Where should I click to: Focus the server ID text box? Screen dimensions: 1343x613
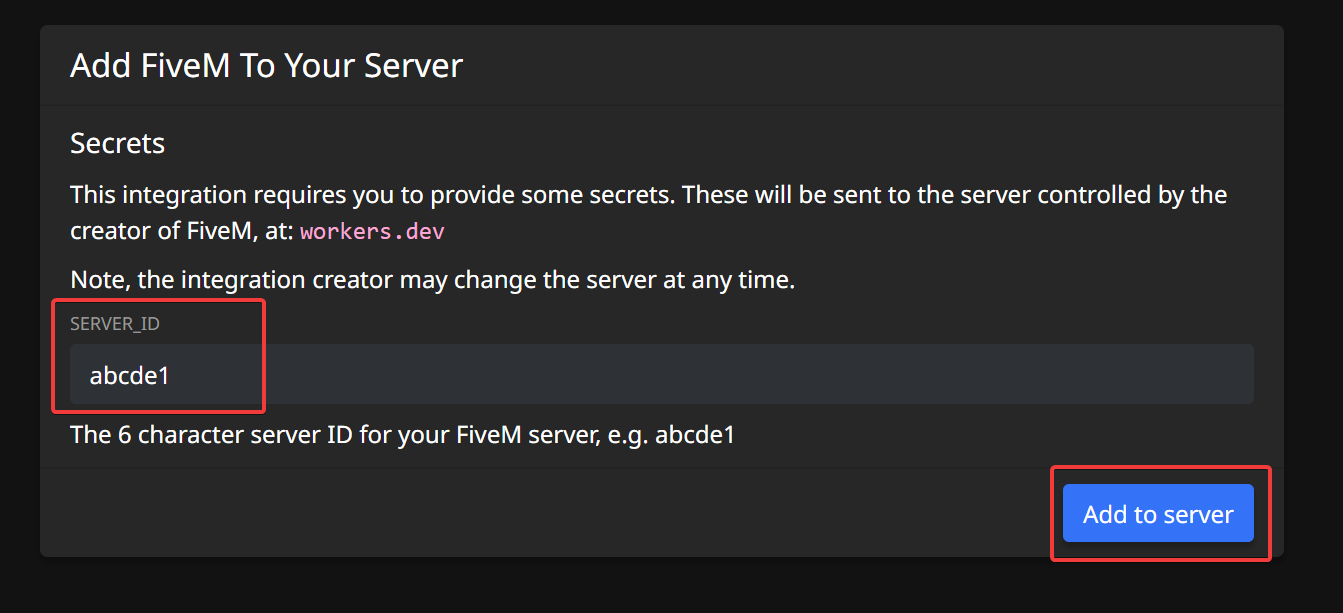(x=500, y=374)
